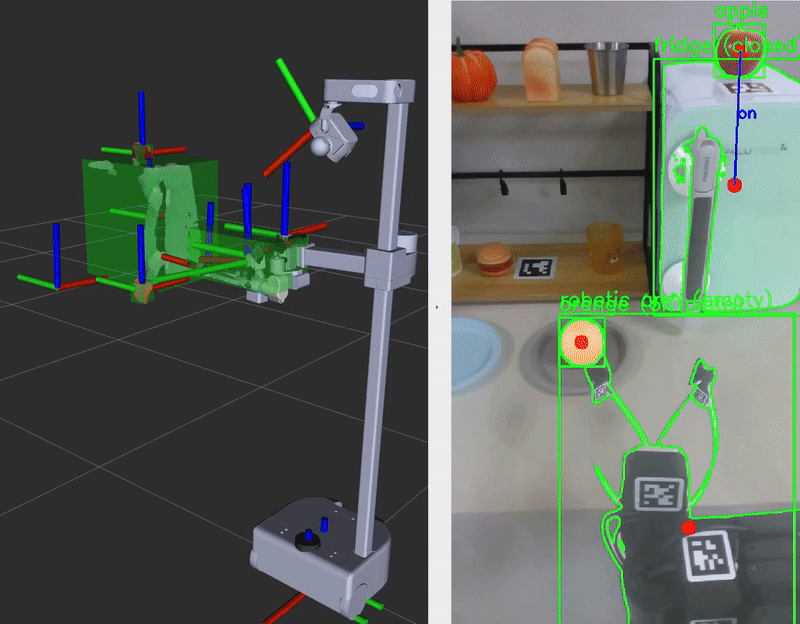Viewport: 800px width, 624px height.
Task: Click the red centroid dot on the apple
Action: point(740,45)
